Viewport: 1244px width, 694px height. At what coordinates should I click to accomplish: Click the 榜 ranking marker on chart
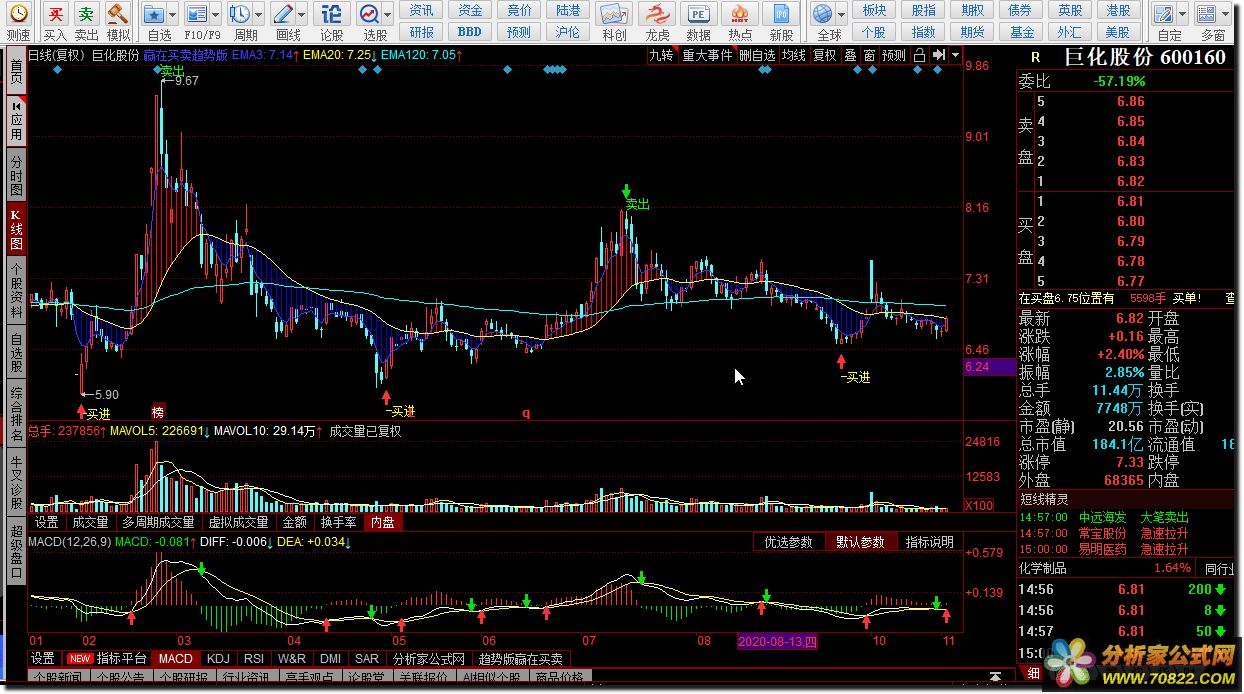click(x=158, y=412)
